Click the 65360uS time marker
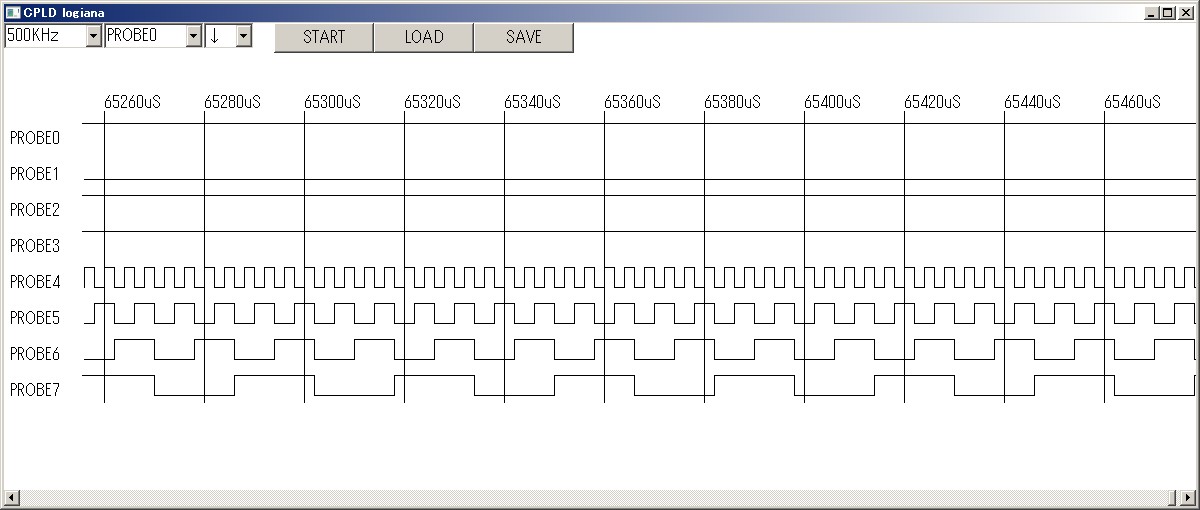This screenshot has height=510, width=1200. [x=632, y=102]
